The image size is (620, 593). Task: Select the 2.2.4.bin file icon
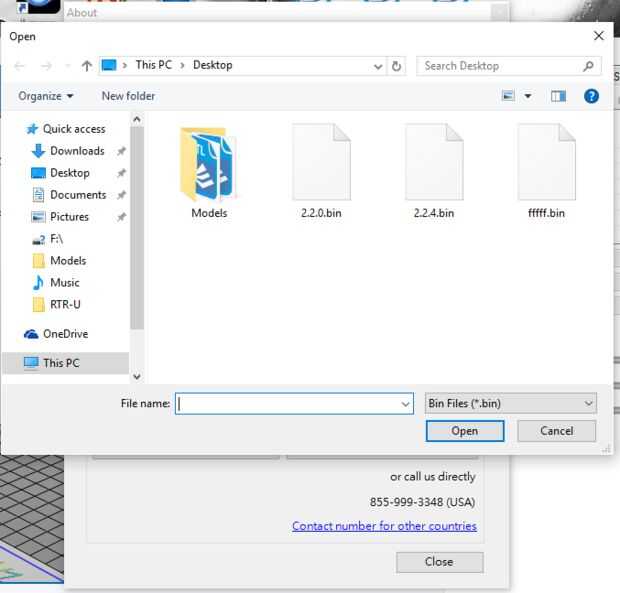coord(434,162)
